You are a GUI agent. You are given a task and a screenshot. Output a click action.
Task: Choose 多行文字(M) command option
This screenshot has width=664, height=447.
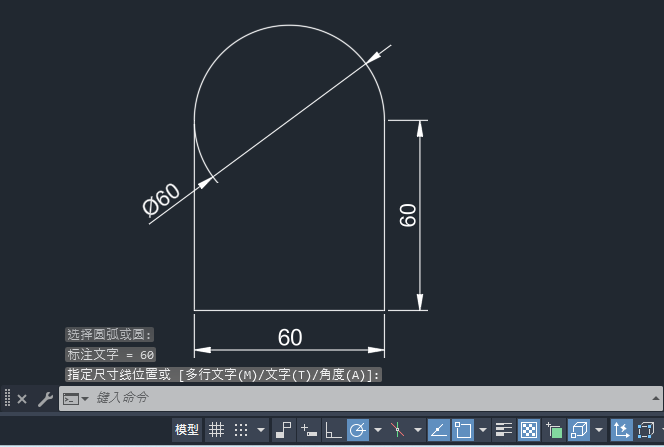221,375
